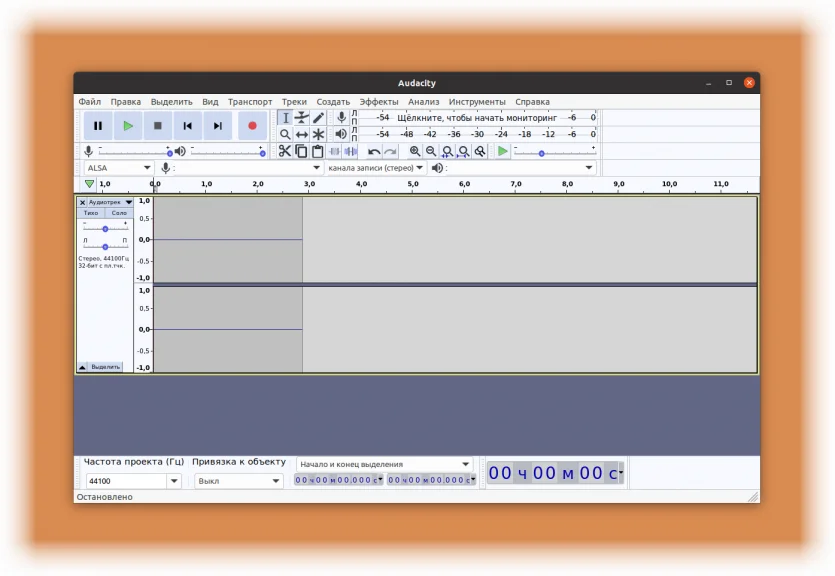Open the Эффекты menu
835x576 pixels.
[379, 102]
